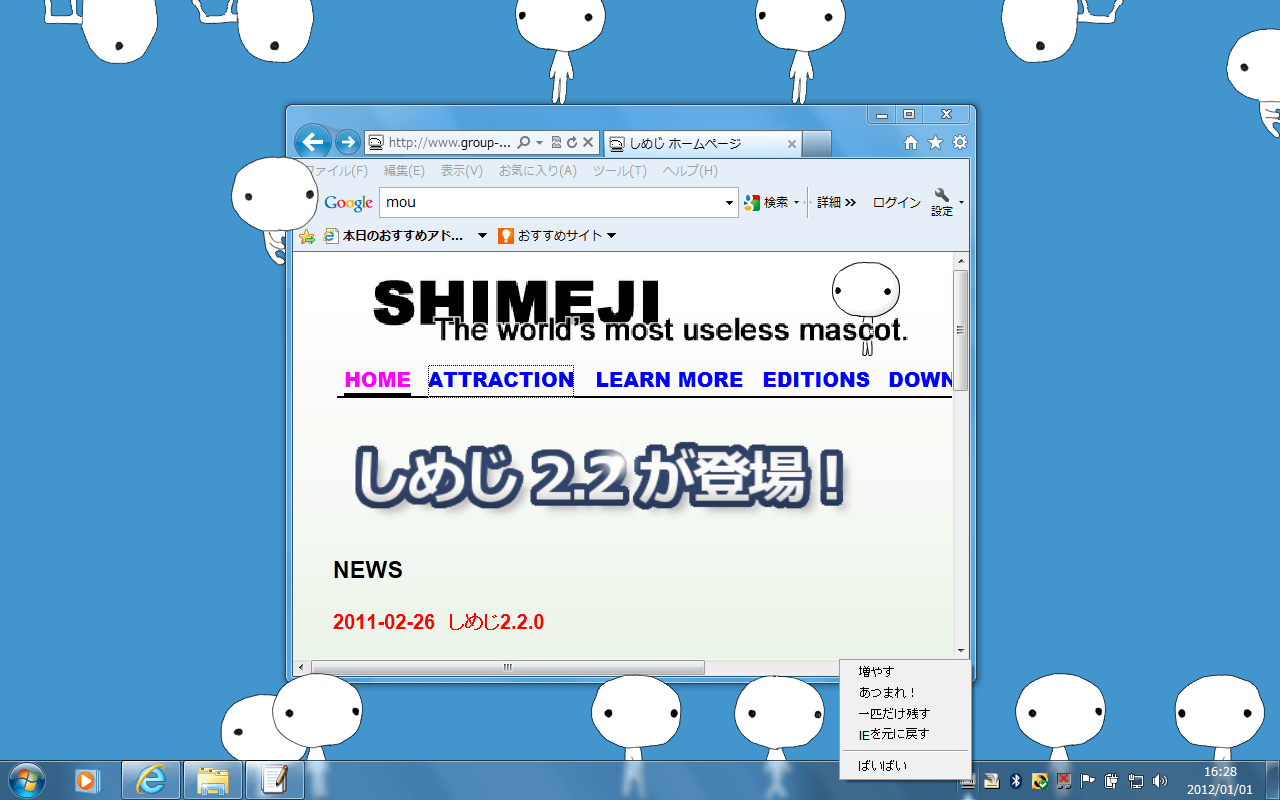Open Windows Media Player from taskbar
Viewport: 1280px width, 800px height.
[88, 780]
